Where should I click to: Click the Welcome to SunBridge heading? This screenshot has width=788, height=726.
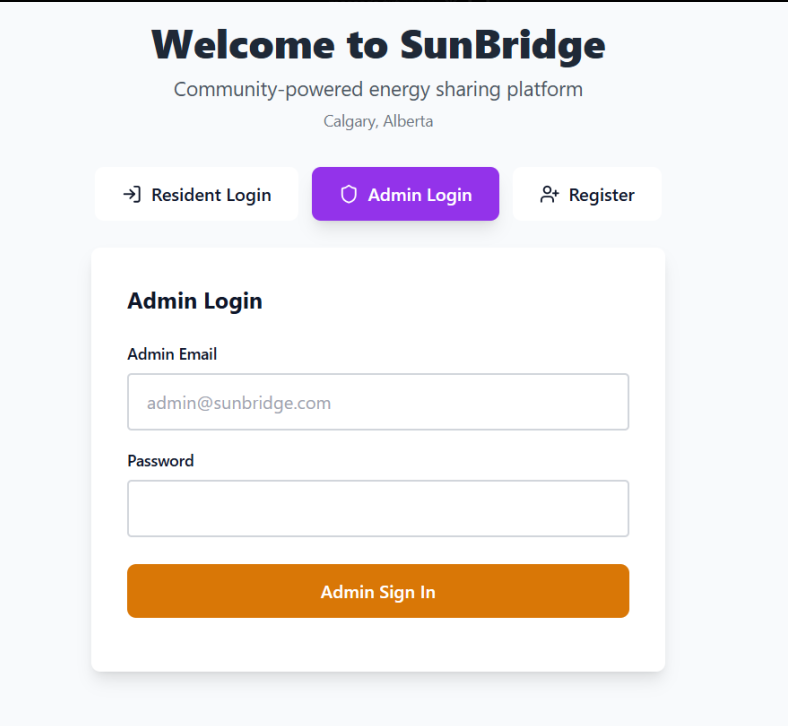tap(378, 45)
